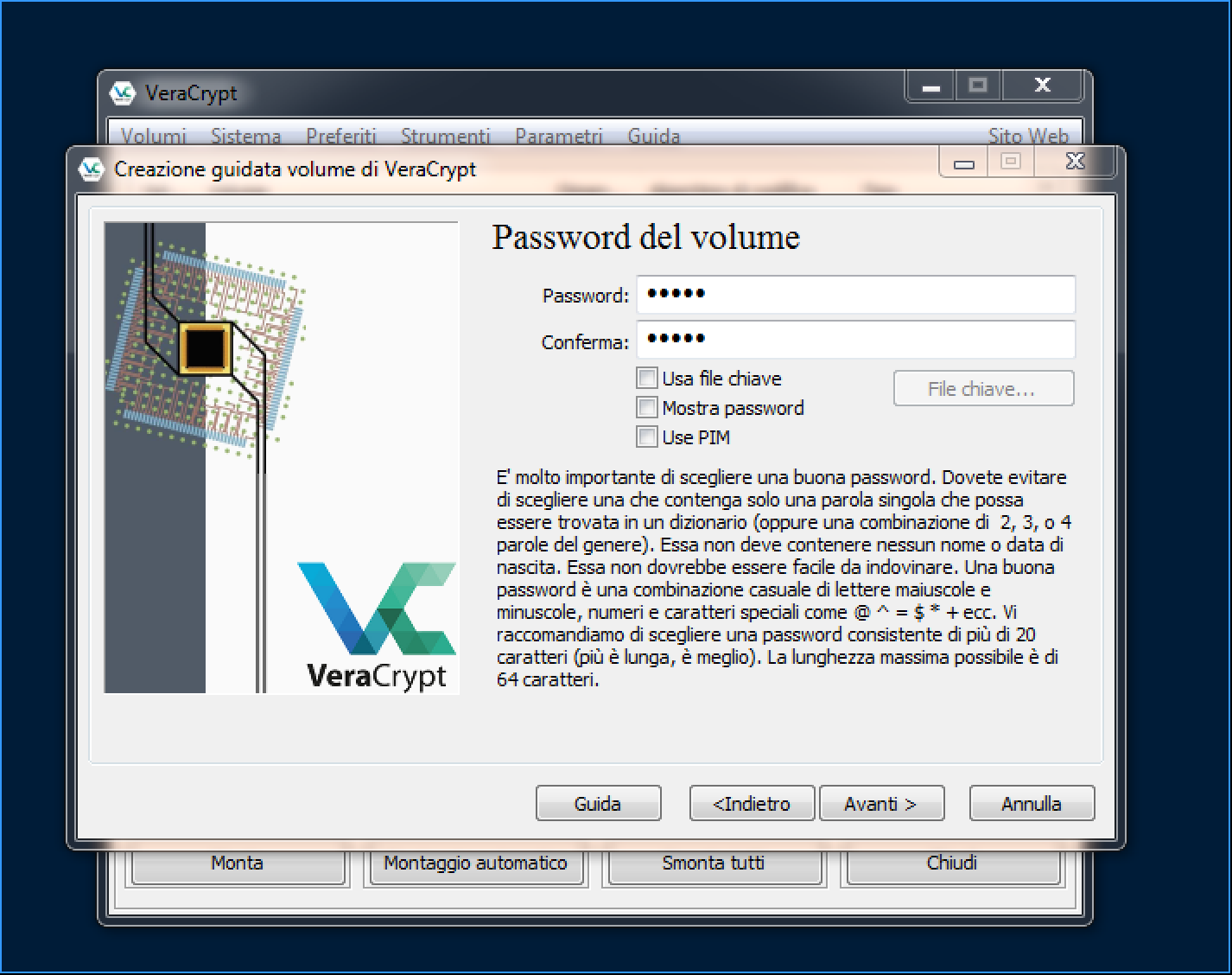Click the VeraCrypt logo in the wizard banner image

[377, 626]
